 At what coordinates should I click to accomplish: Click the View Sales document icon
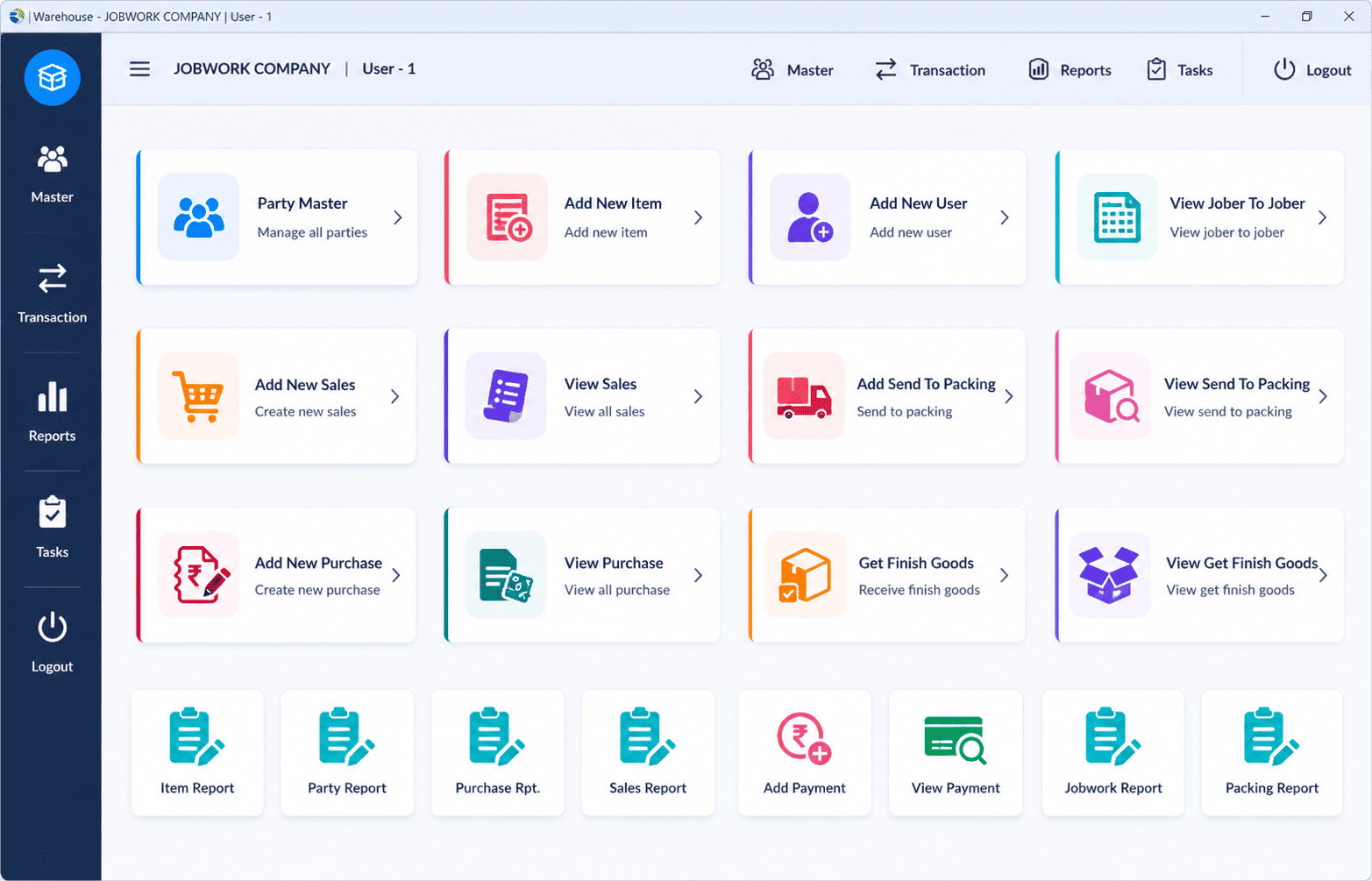[x=506, y=396]
